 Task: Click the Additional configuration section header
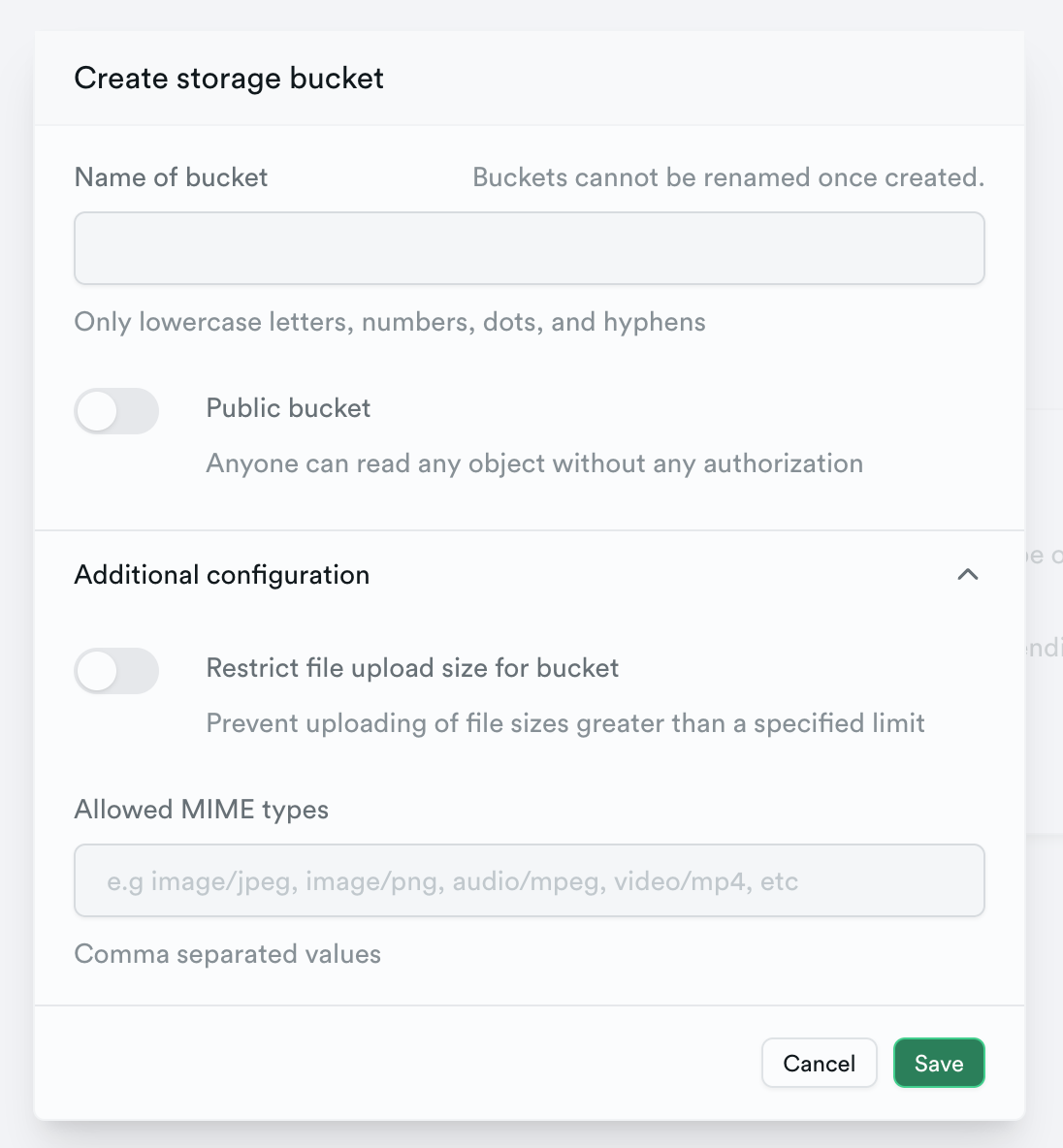[x=222, y=575]
